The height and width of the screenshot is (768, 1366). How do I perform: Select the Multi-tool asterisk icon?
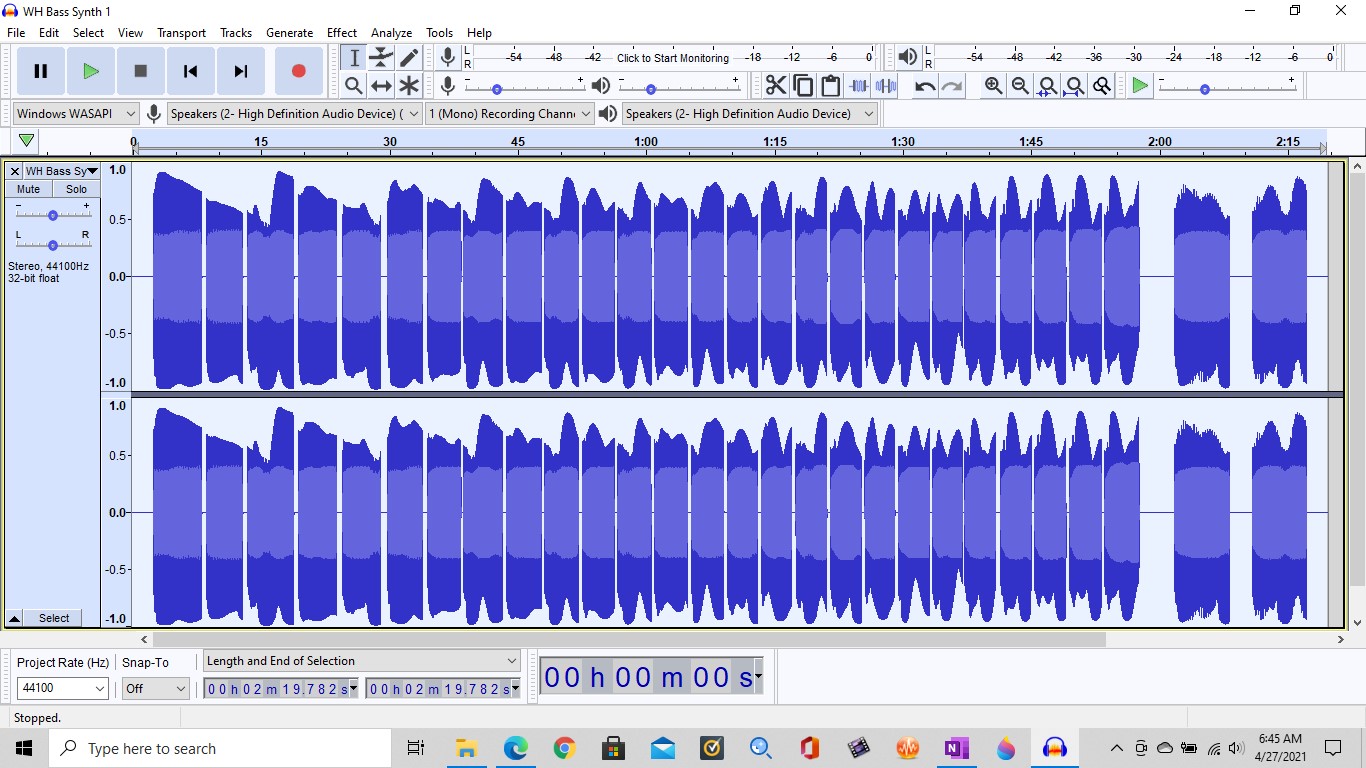(x=409, y=86)
